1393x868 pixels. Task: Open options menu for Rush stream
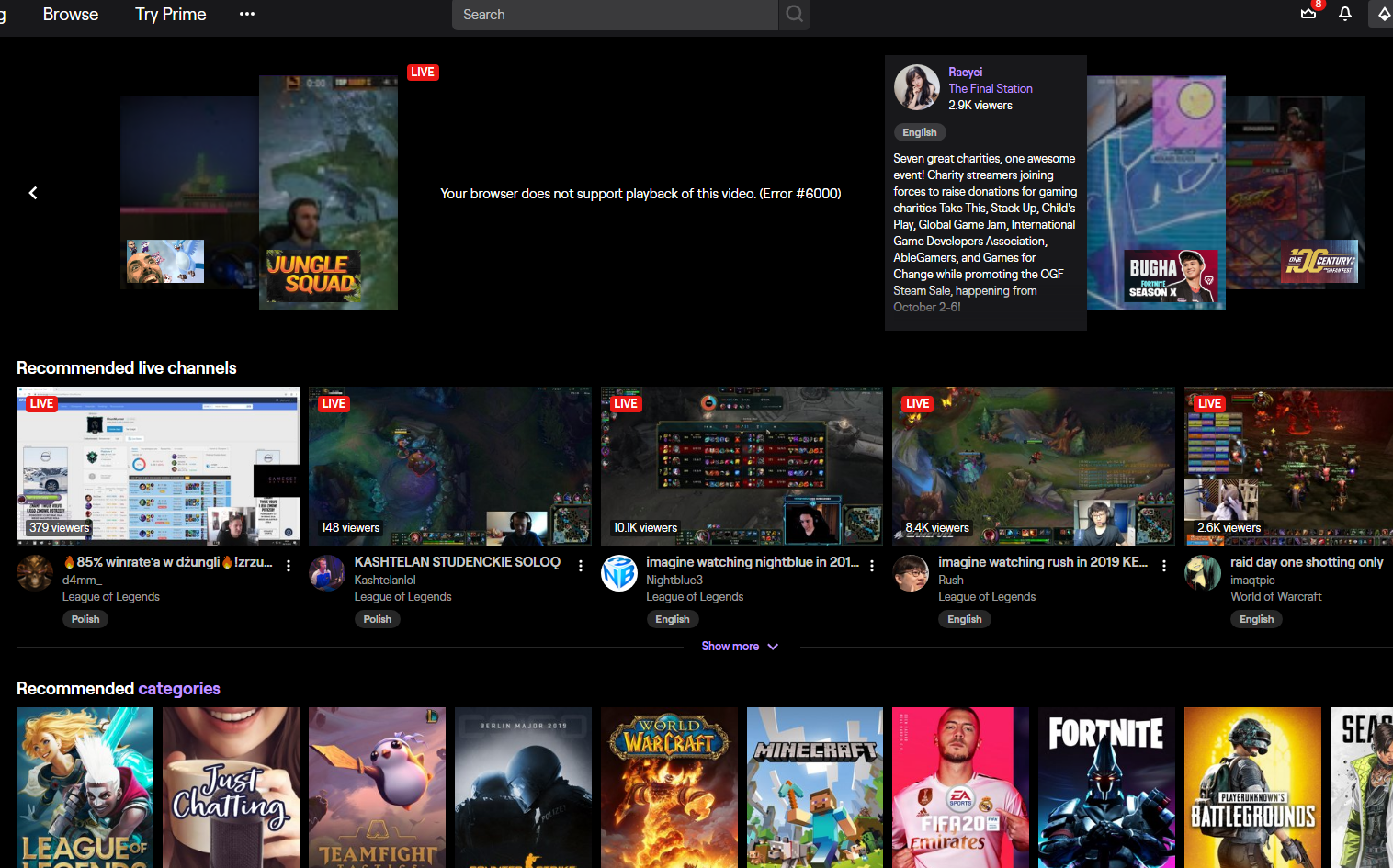[x=1164, y=566]
